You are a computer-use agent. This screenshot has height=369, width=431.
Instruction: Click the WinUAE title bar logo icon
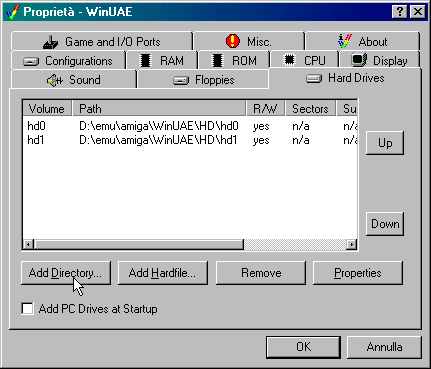tap(13, 12)
